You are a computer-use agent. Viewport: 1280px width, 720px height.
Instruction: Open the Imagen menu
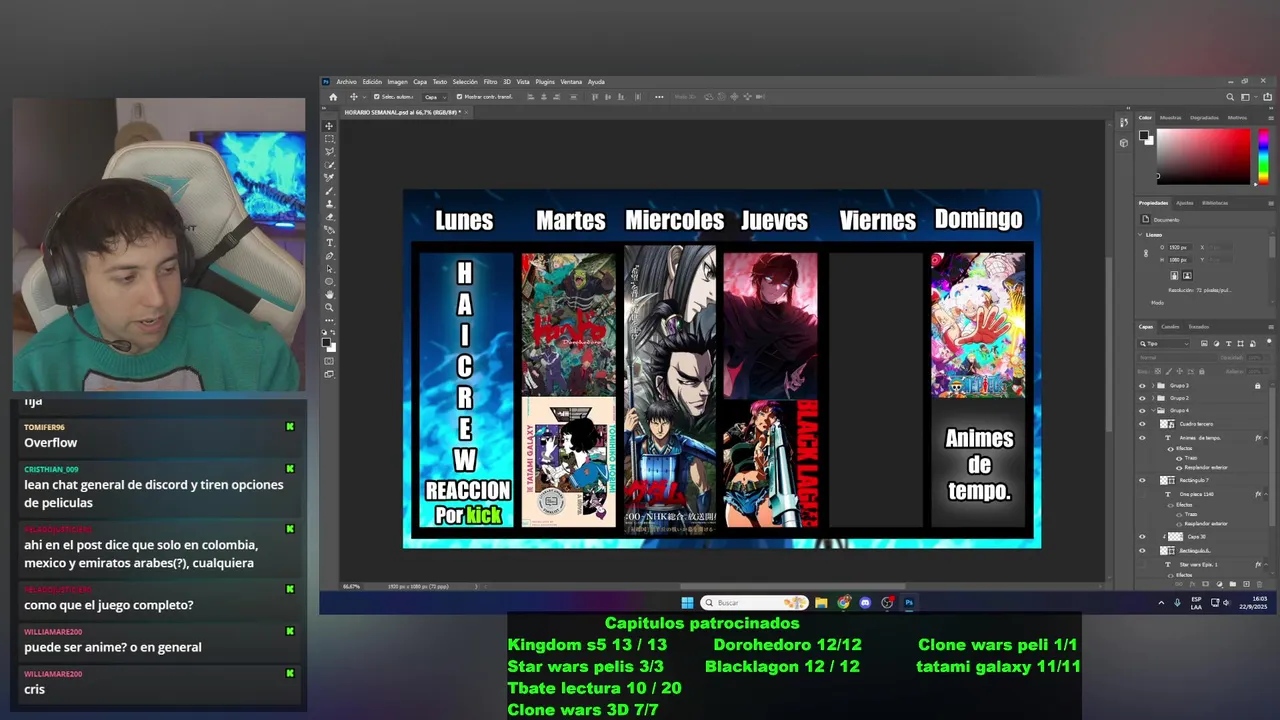[397, 82]
